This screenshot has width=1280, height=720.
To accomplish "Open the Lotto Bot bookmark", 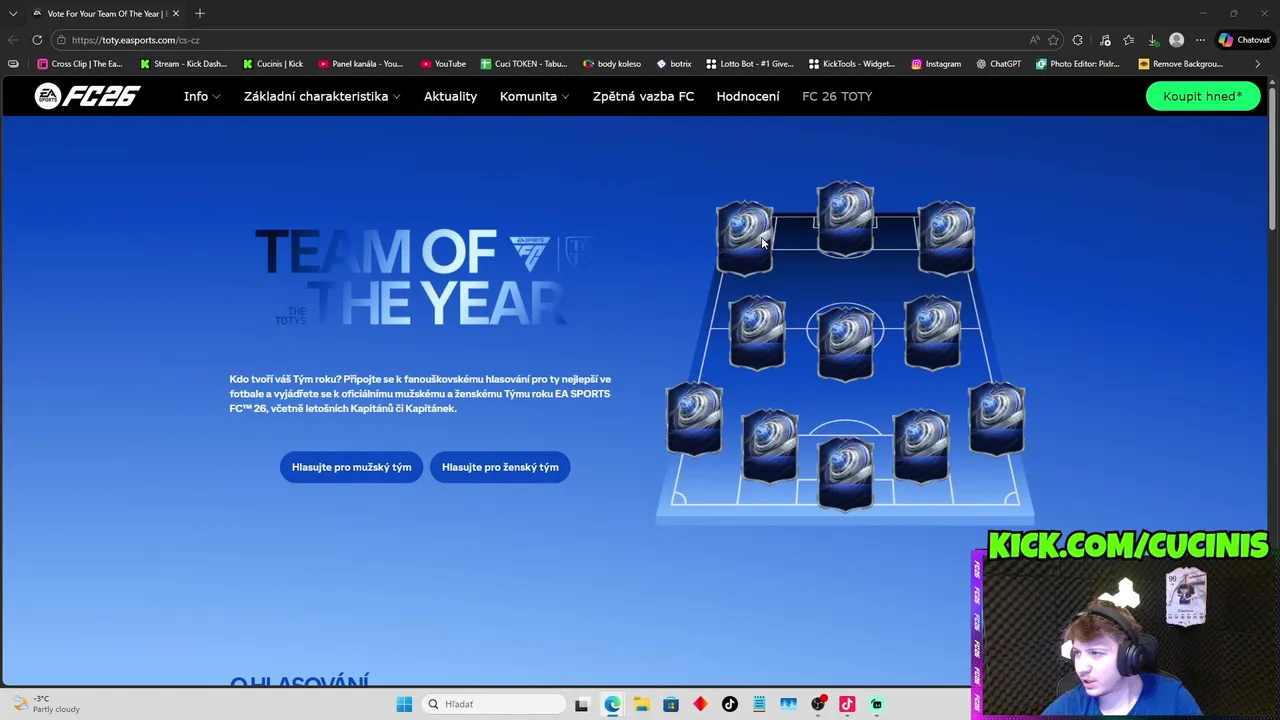I will click(750, 64).
